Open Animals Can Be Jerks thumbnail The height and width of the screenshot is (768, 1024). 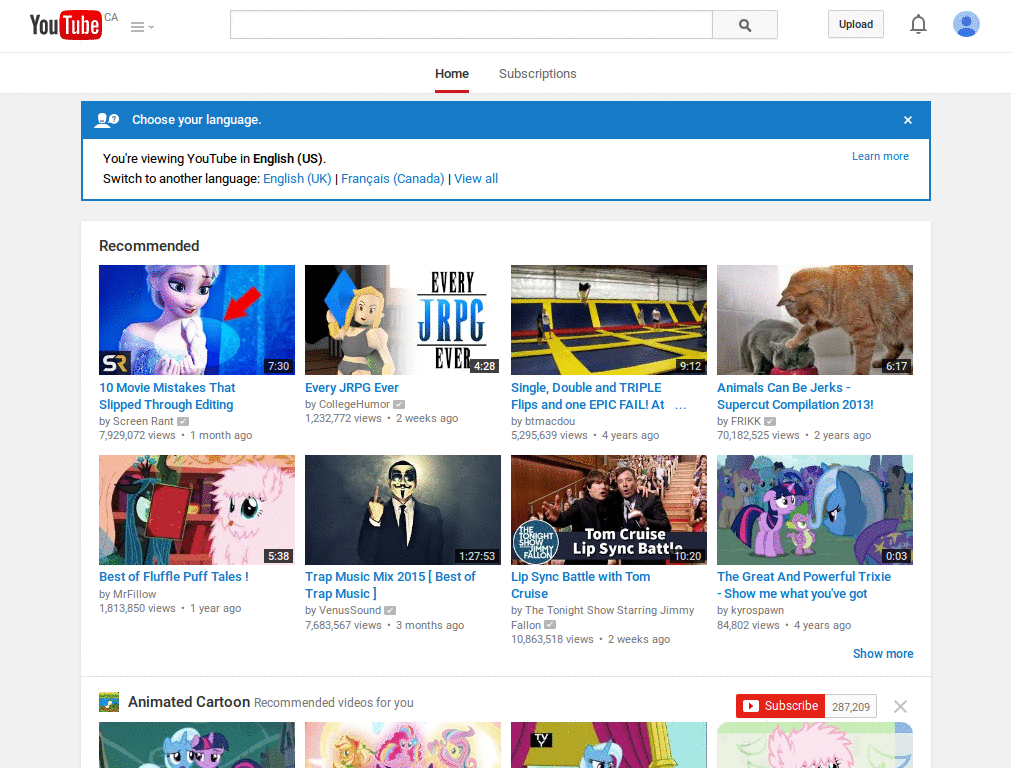click(814, 320)
